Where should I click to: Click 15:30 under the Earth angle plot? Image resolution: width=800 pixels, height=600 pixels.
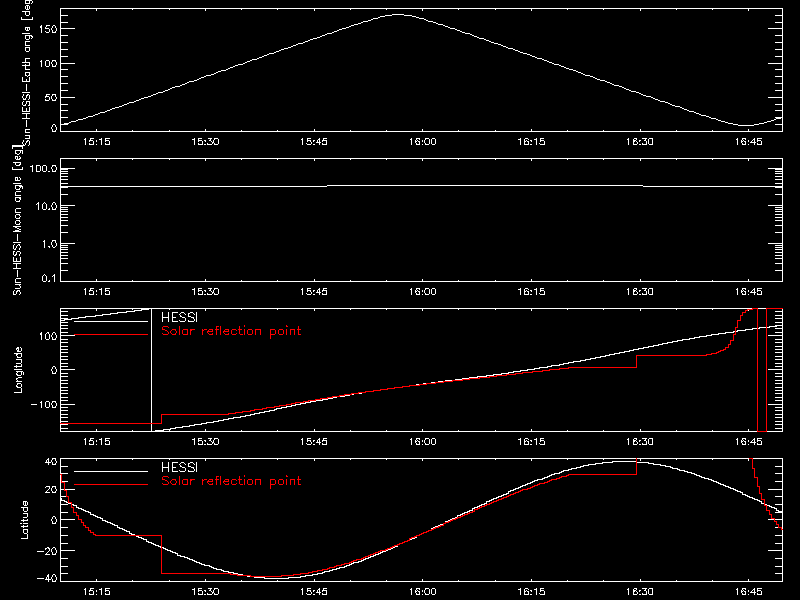click(205, 142)
